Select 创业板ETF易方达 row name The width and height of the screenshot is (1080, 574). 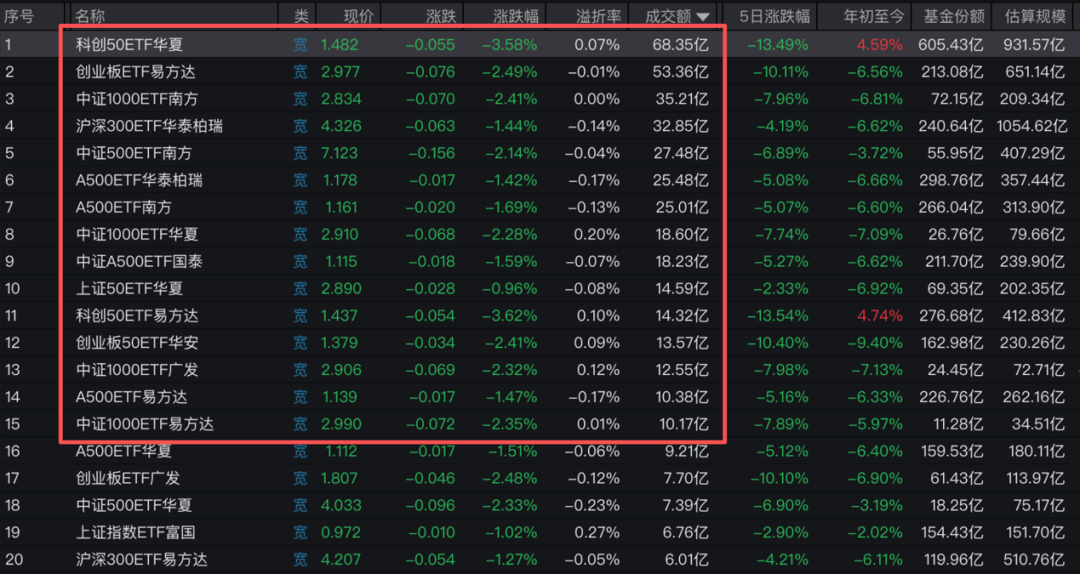136,72
